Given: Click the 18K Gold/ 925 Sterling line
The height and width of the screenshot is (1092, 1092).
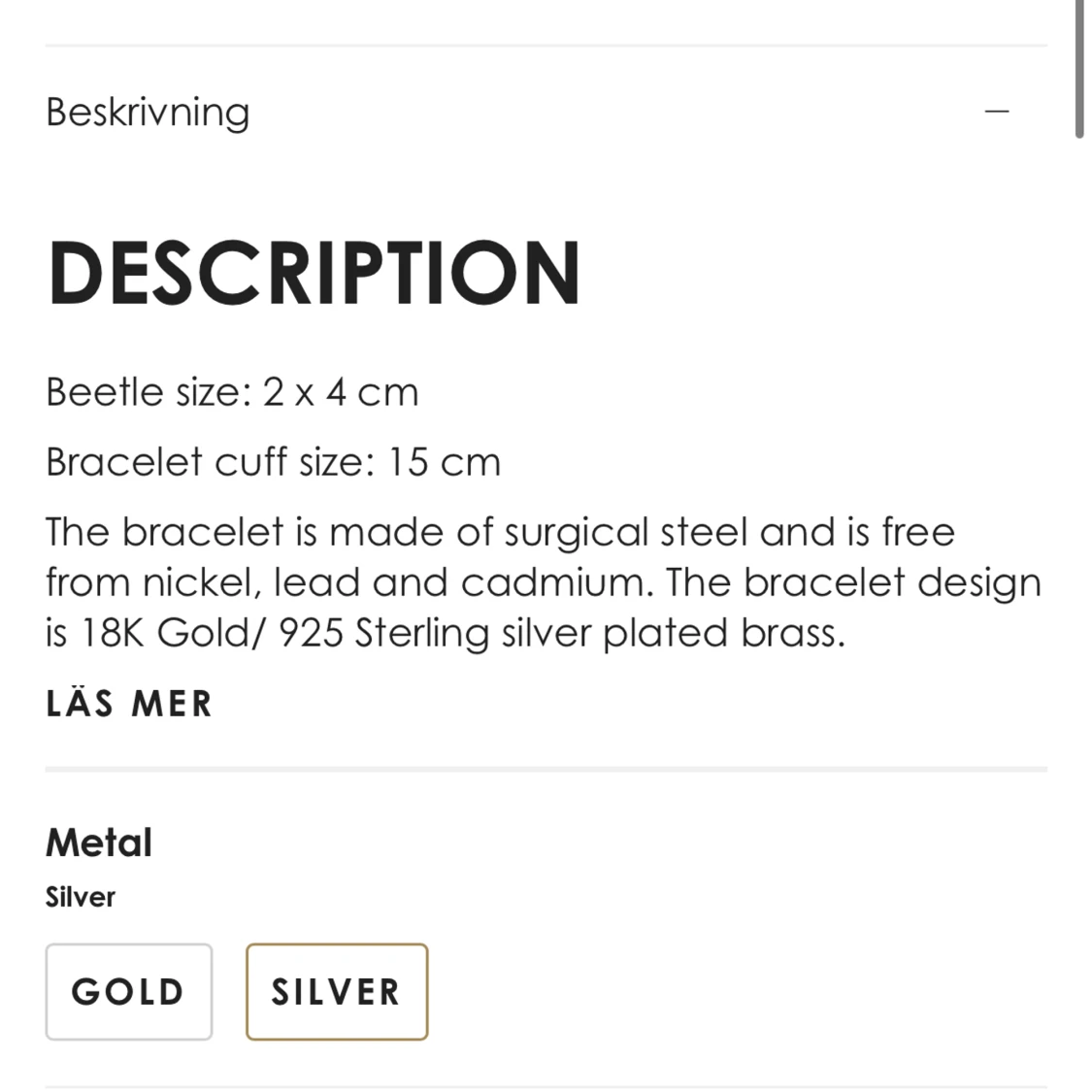Looking at the screenshot, I should coord(446,634).
